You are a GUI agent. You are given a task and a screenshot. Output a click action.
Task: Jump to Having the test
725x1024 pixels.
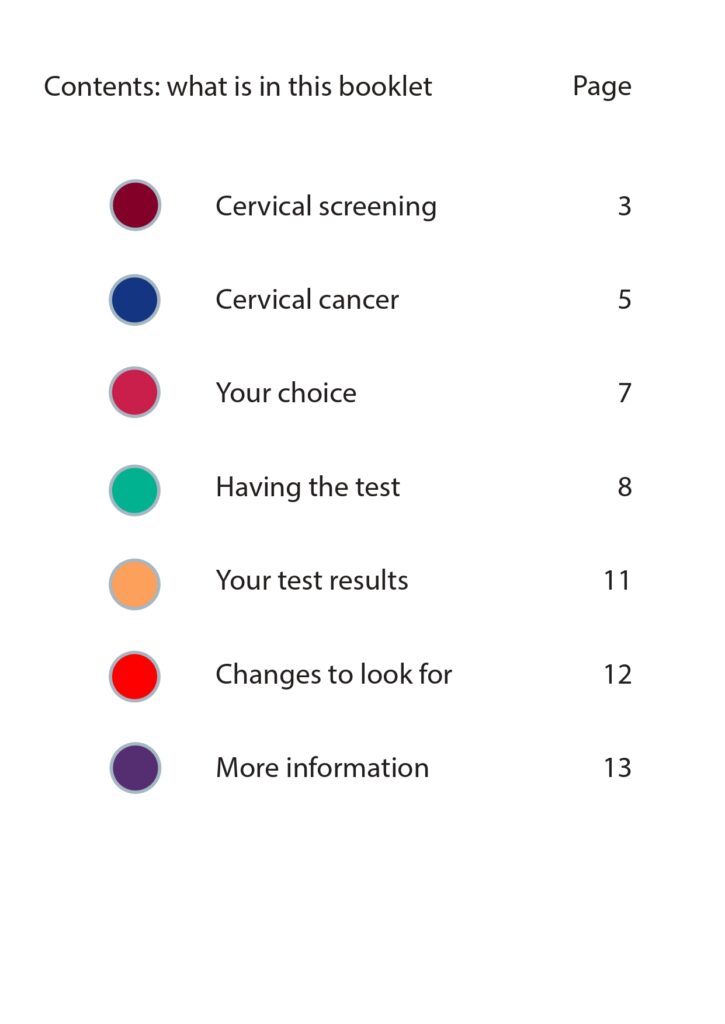coord(308,487)
